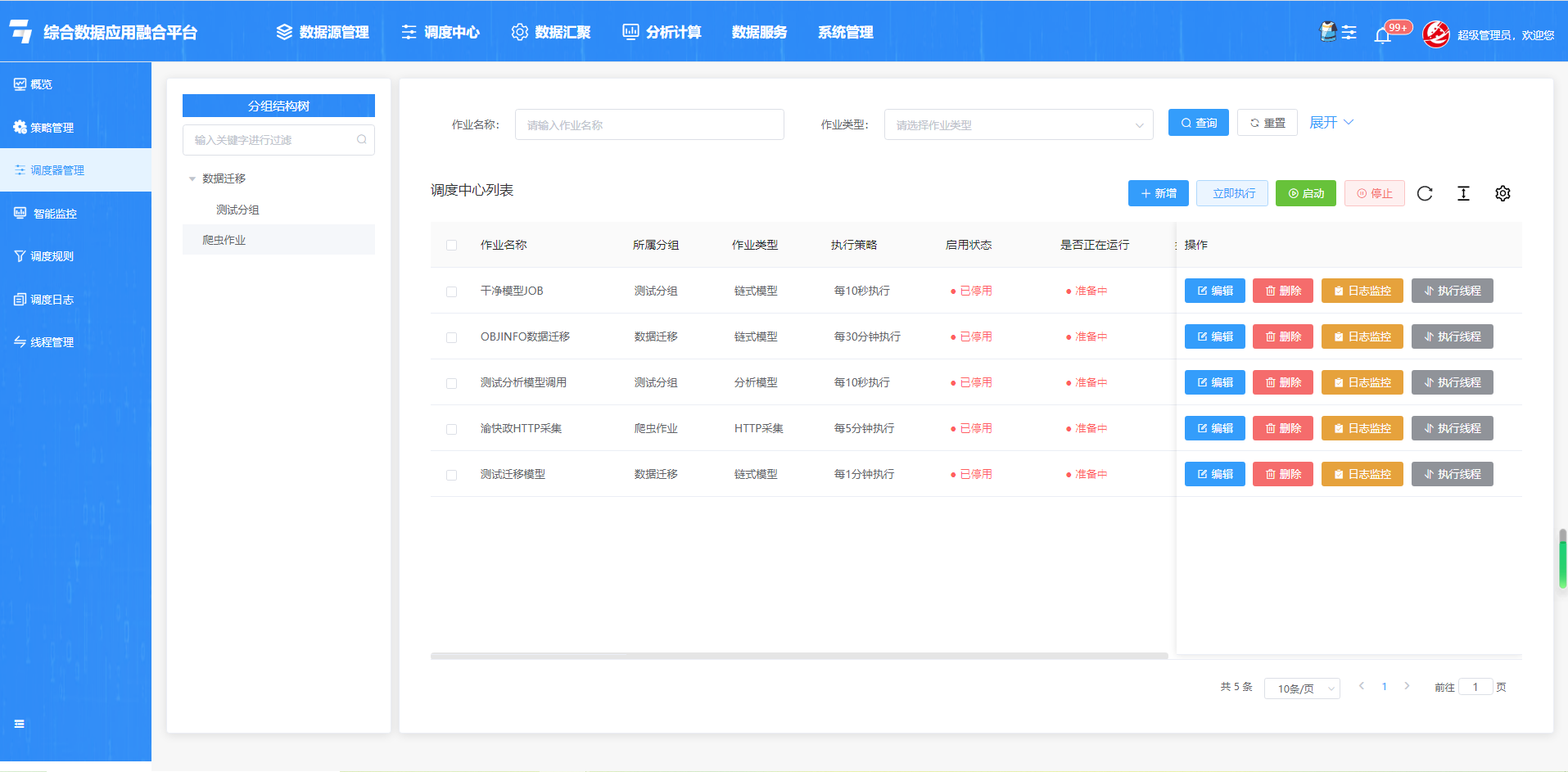Click the 执行策略 column header

(854, 245)
